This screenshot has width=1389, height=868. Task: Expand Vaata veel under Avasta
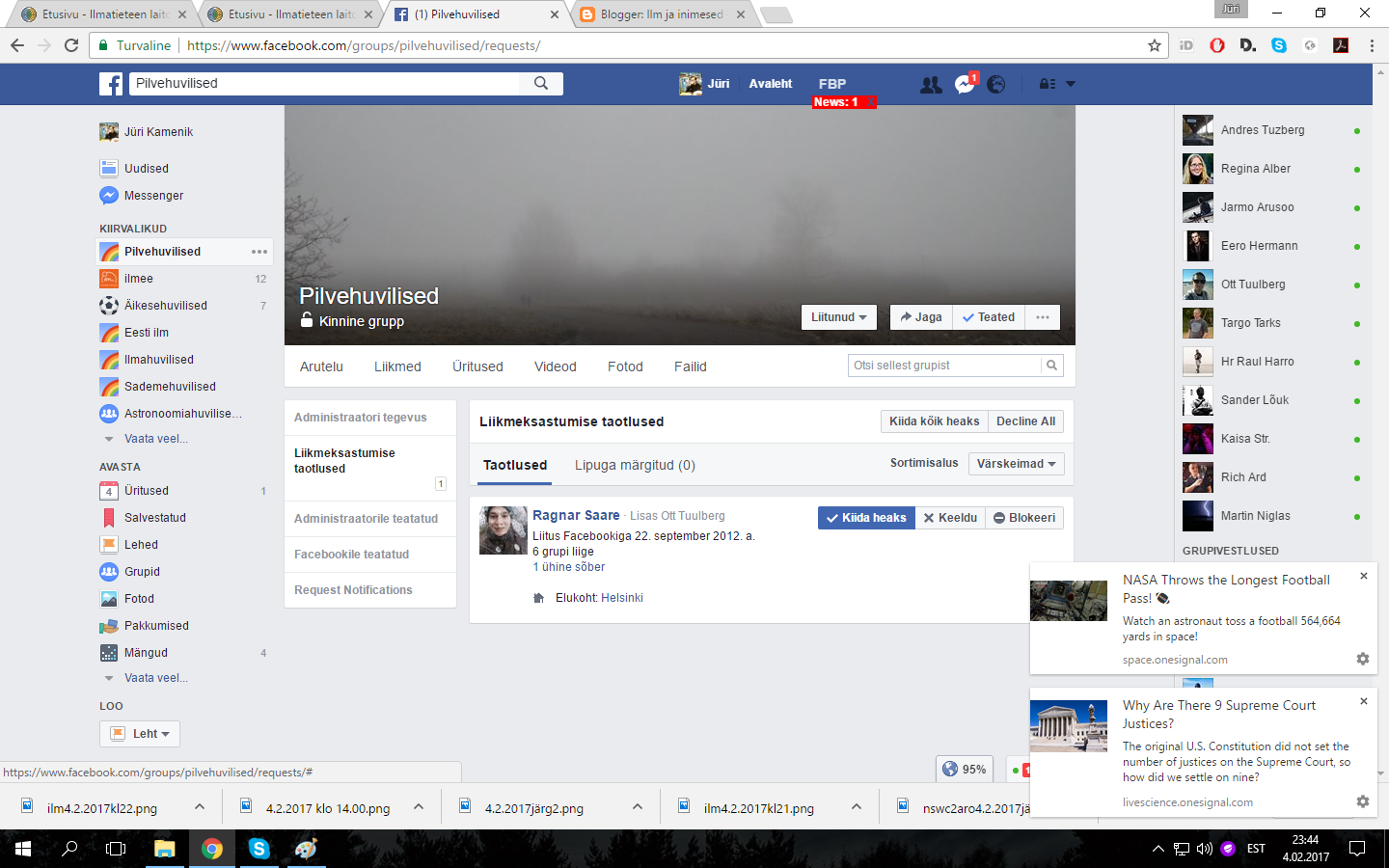click(x=155, y=678)
